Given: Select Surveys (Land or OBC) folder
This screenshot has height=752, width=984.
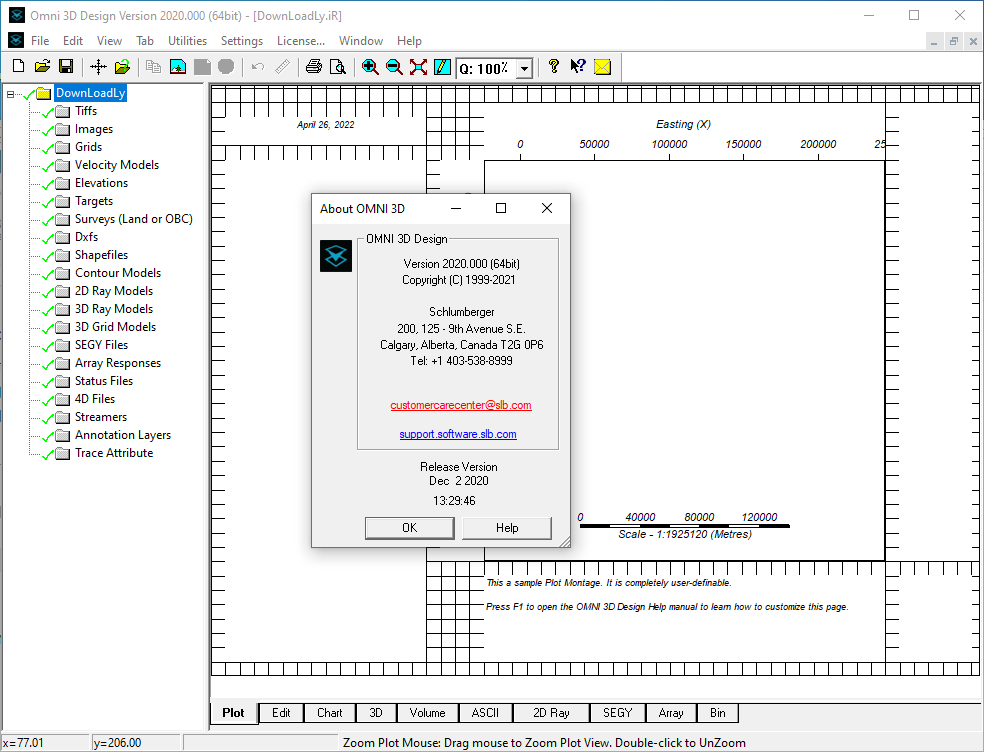Looking at the screenshot, I should 134,219.
